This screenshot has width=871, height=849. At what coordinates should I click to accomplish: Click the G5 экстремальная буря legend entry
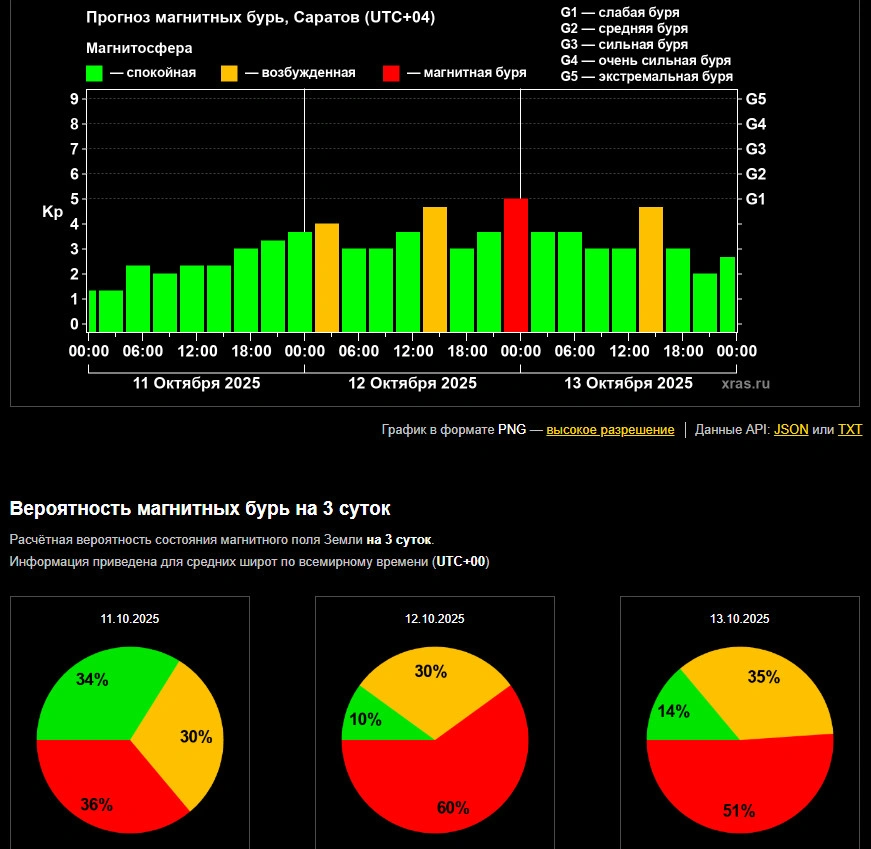(647, 76)
